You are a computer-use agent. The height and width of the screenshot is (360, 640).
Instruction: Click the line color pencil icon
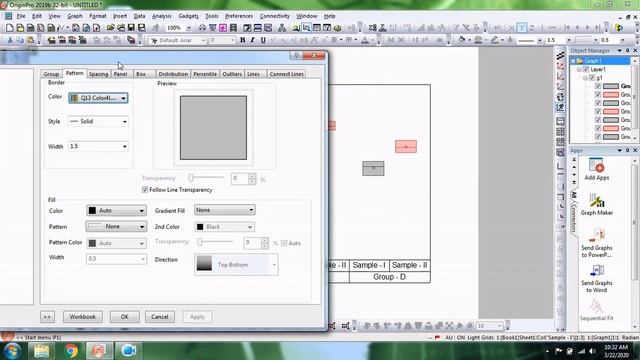[495, 40]
